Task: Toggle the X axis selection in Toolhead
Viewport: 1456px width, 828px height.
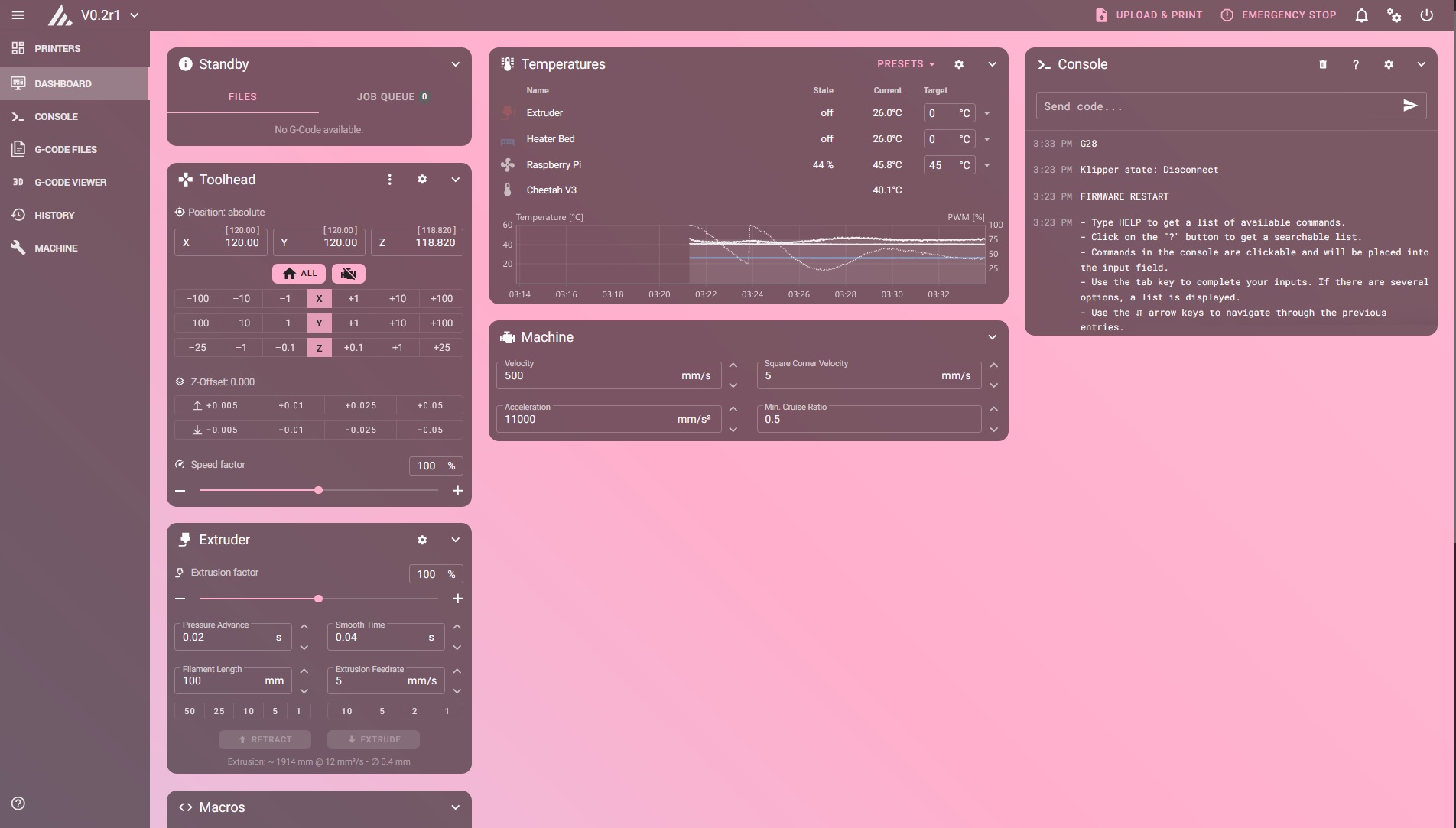Action: point(319,299)
